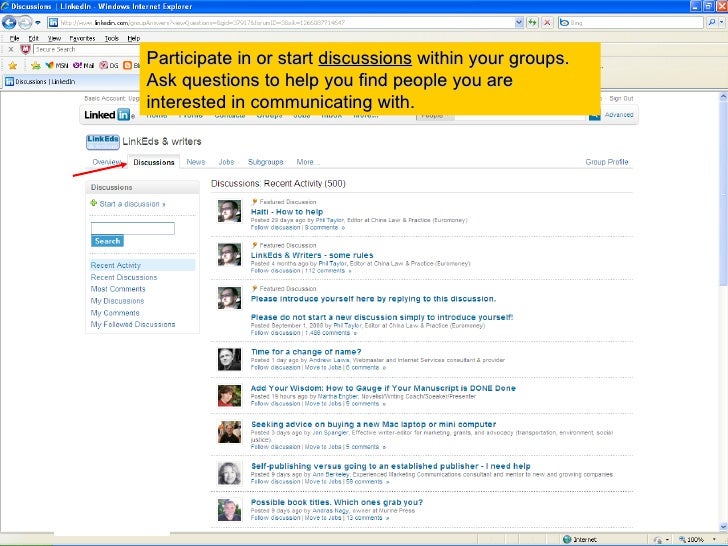728x546 pixels.
Task: Click the LinkedIn logo in the header
Action: (108, 115)
